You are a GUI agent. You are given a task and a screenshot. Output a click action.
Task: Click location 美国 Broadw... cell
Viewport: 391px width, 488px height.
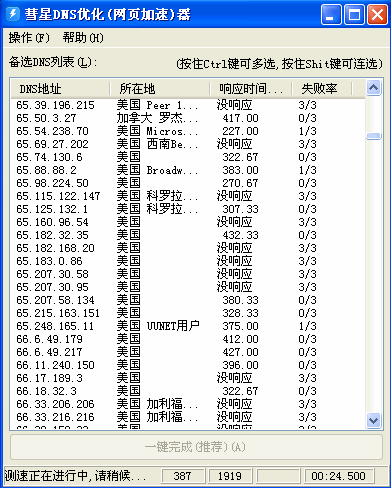[x=157, y=170]
